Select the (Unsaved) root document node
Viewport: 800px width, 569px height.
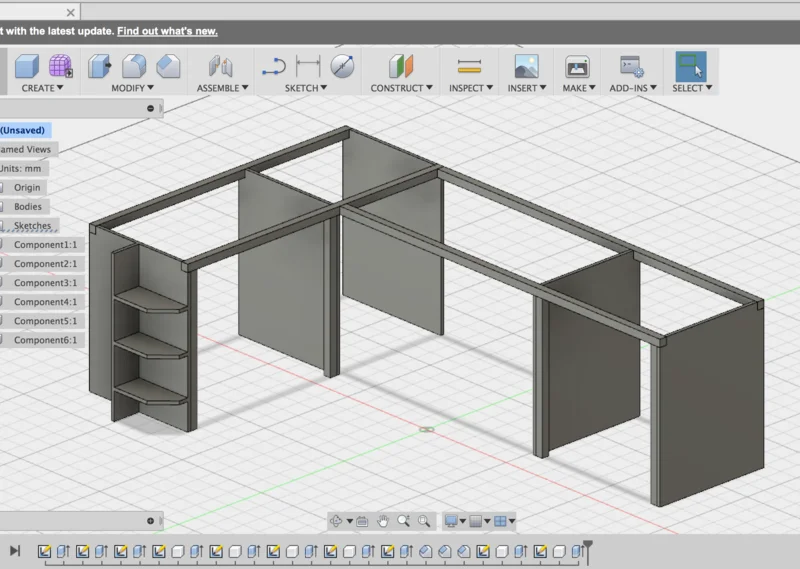point(22,130)
